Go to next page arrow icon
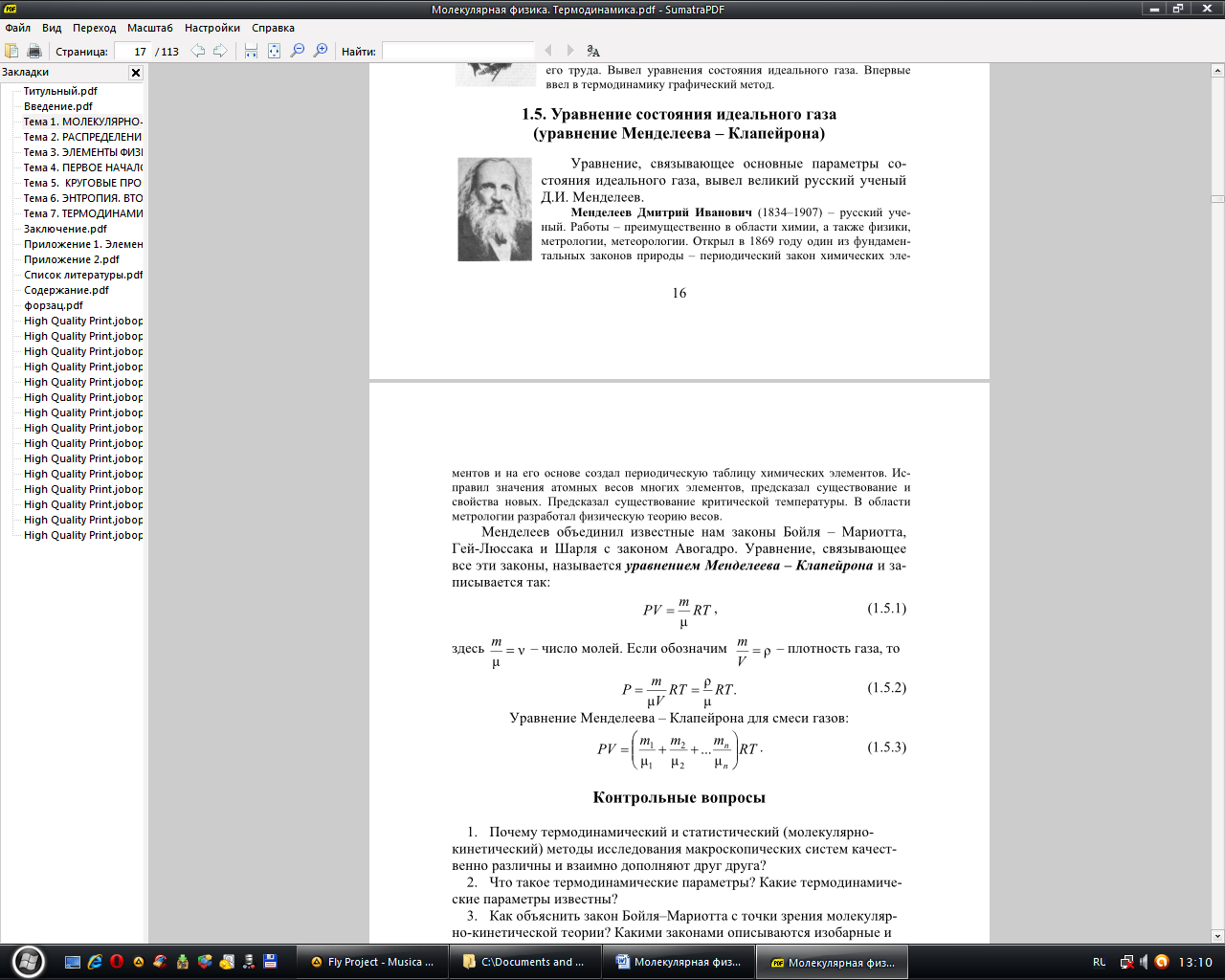 [x=220, y=51]
